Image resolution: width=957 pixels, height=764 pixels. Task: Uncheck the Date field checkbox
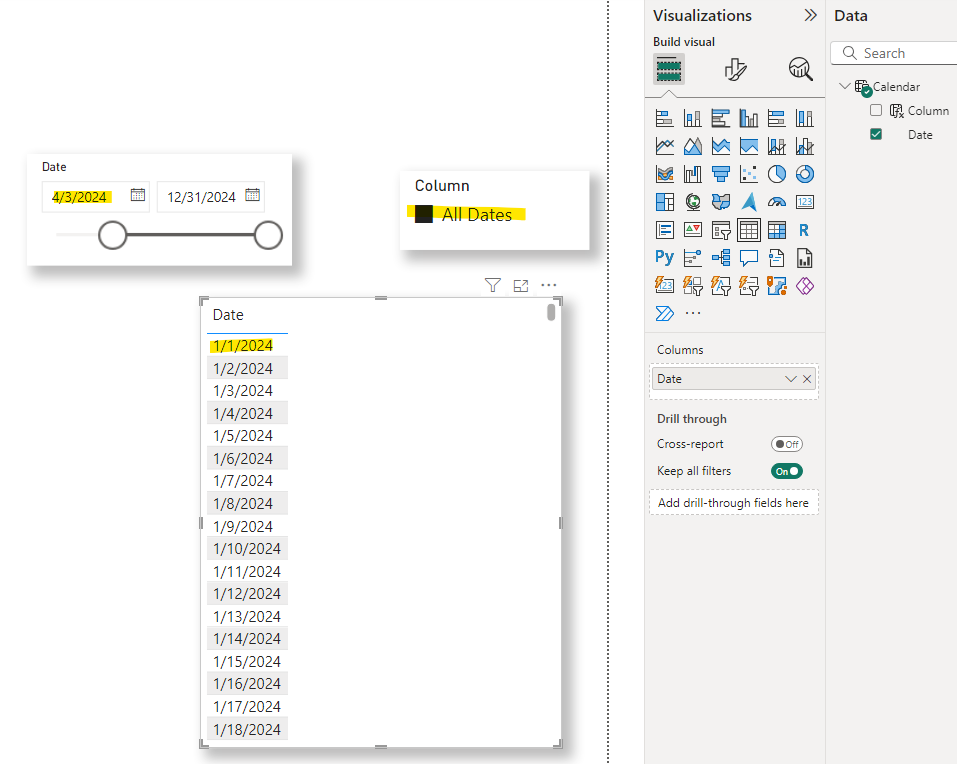click(876, 134)
